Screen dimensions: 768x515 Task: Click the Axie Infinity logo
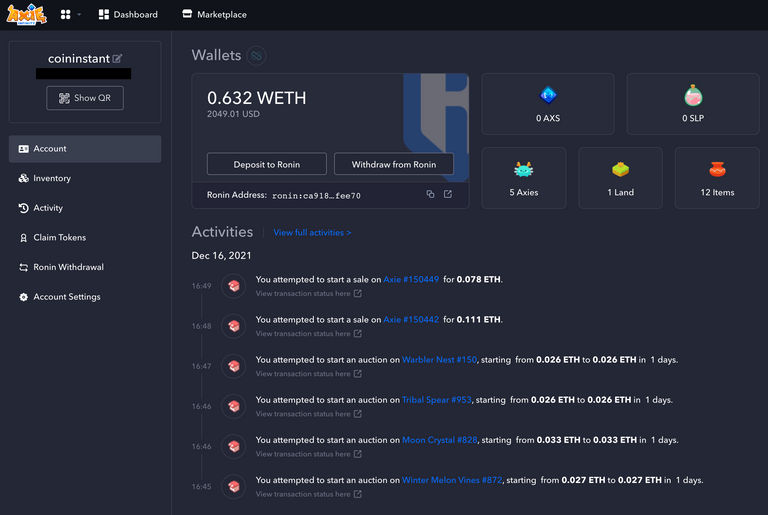click(26, 15)
